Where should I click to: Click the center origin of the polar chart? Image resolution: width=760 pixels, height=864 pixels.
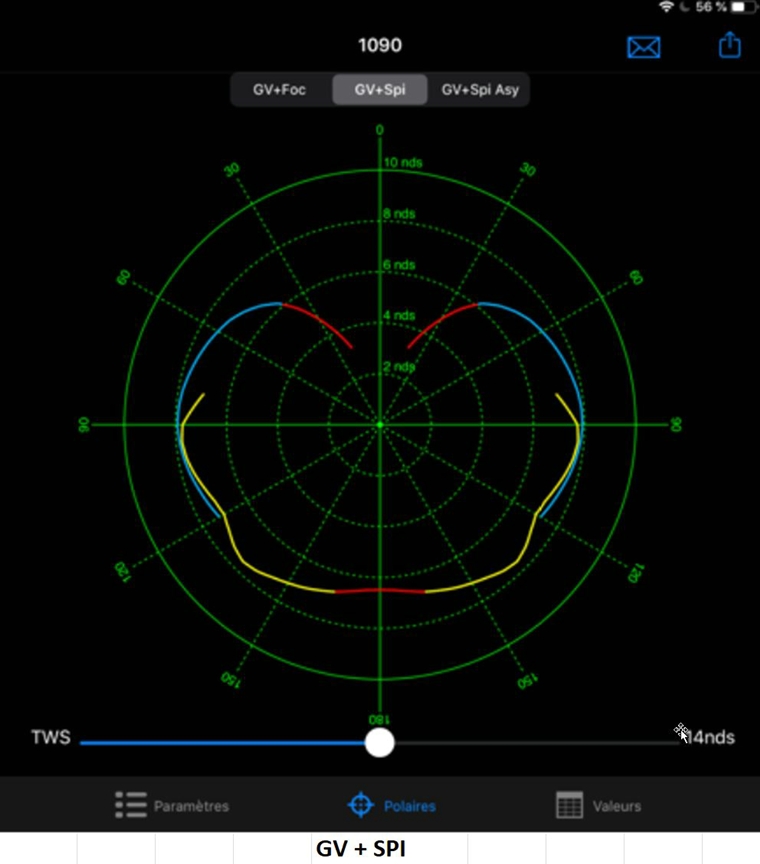coord(379,425)
